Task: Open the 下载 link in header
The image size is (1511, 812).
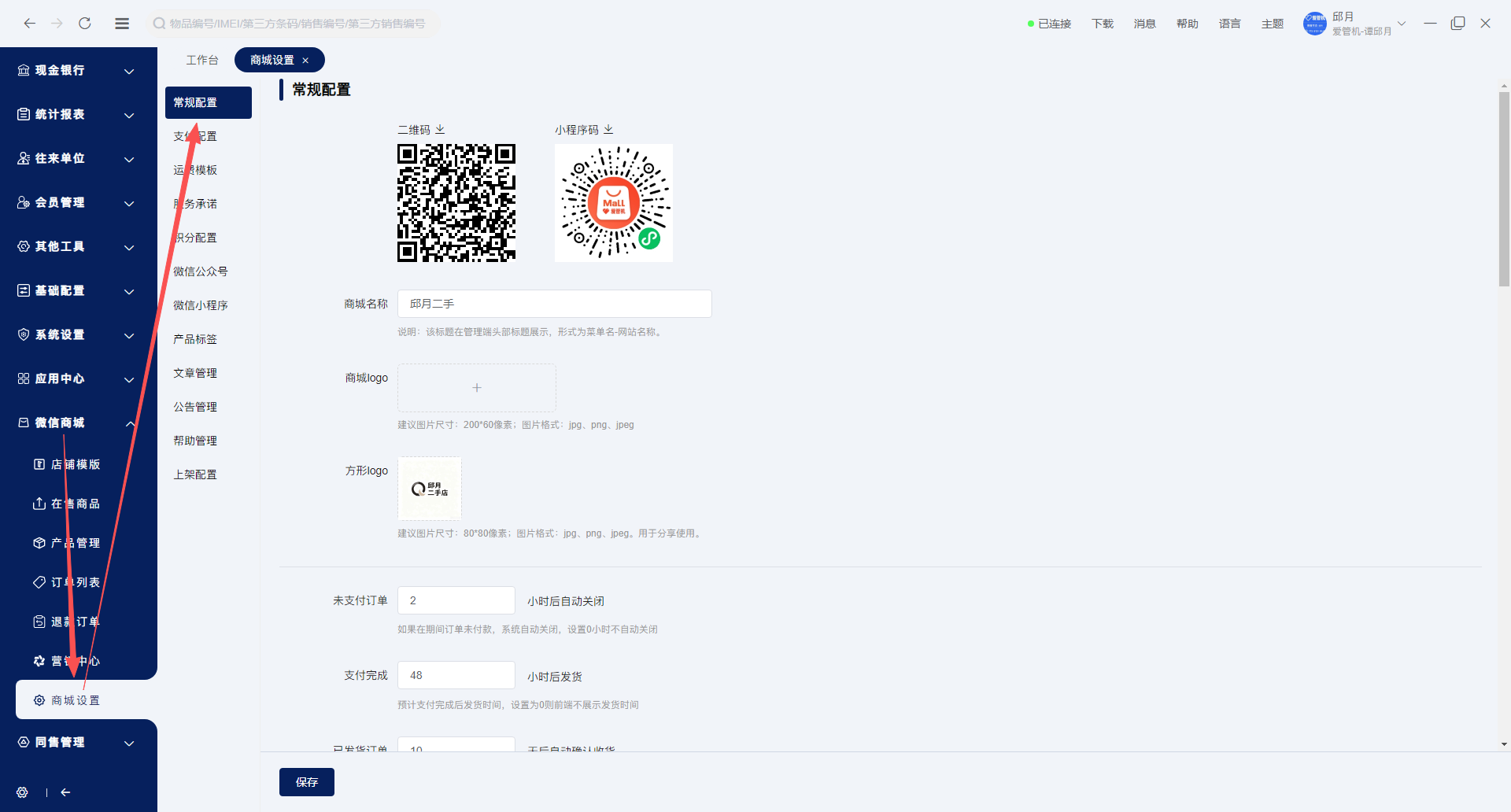Action: click(x=1103, y=24)
